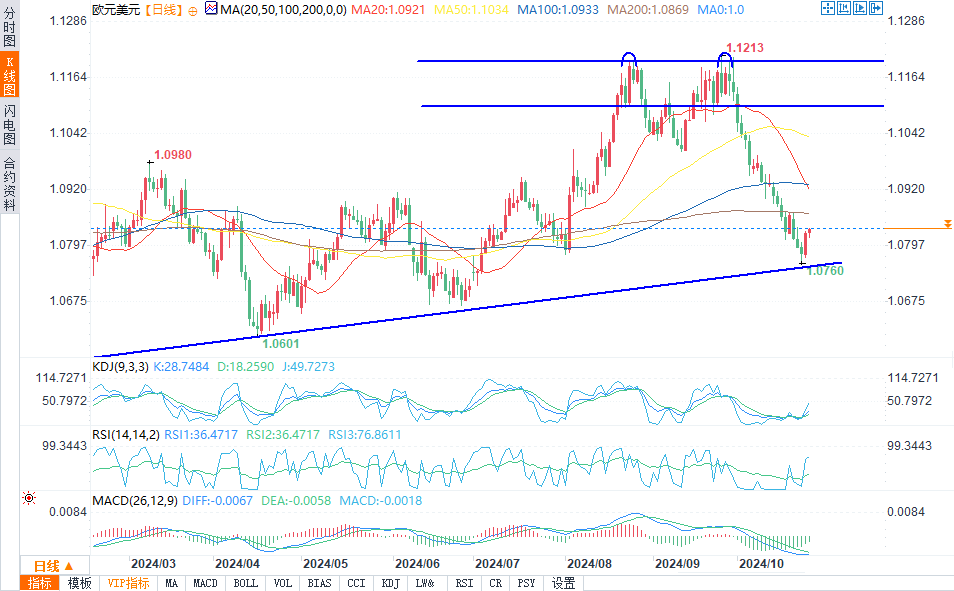Click the orange circle icon beside 日线 title
The width and height of the screenshot is (954, 591).
tap(193, 11)
